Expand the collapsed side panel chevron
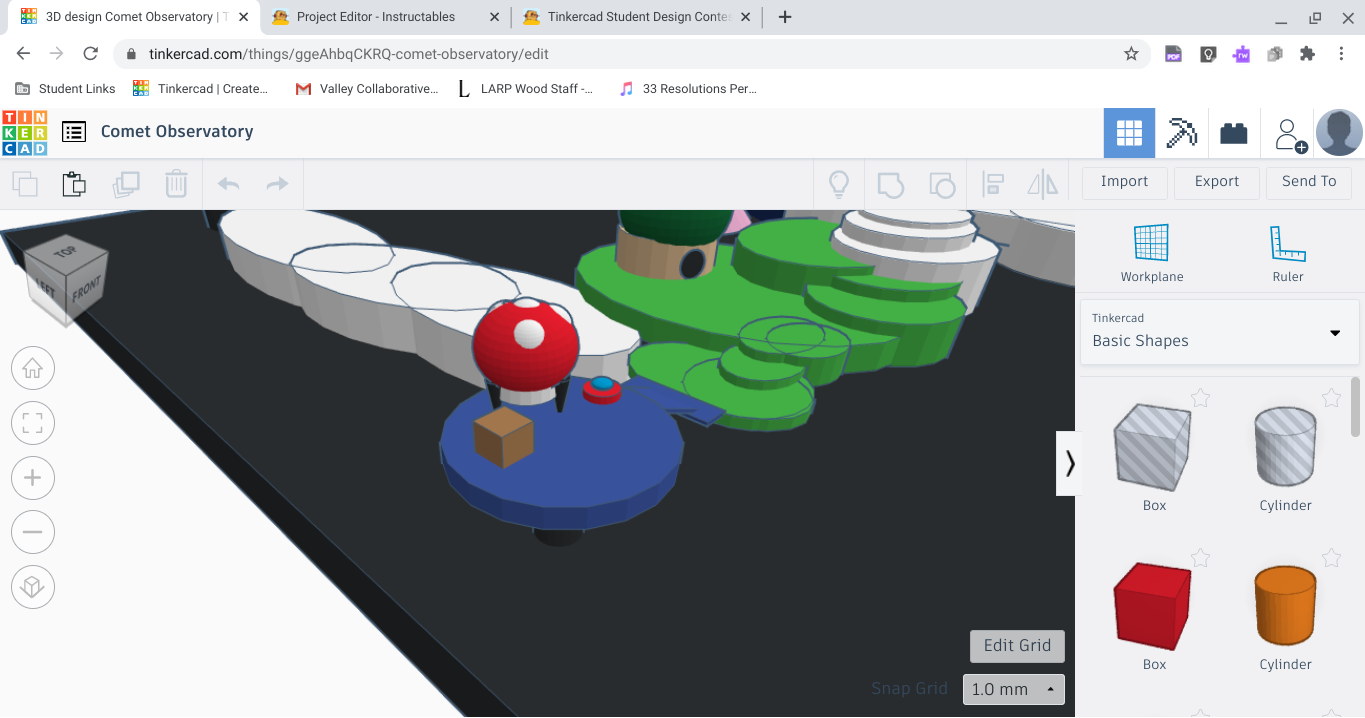Screen dimensions: 1365x718 pyautogui.click(x=1070, y=464)
